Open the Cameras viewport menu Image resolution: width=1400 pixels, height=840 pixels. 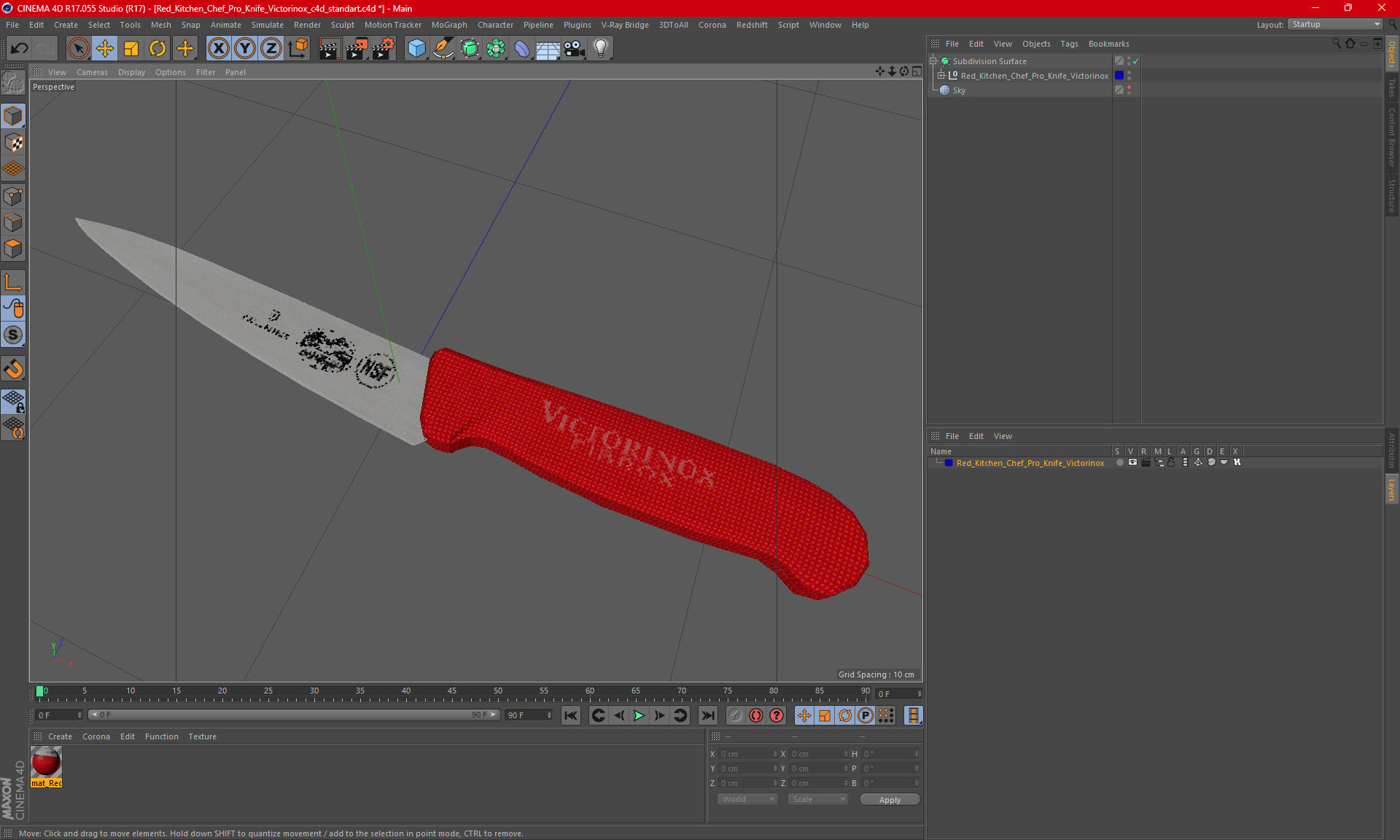pyautogui.click(x=92, y=72)
